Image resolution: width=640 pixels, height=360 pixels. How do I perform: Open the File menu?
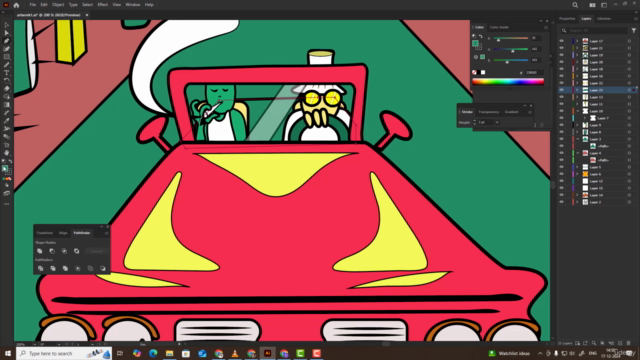tap(33, 5)
